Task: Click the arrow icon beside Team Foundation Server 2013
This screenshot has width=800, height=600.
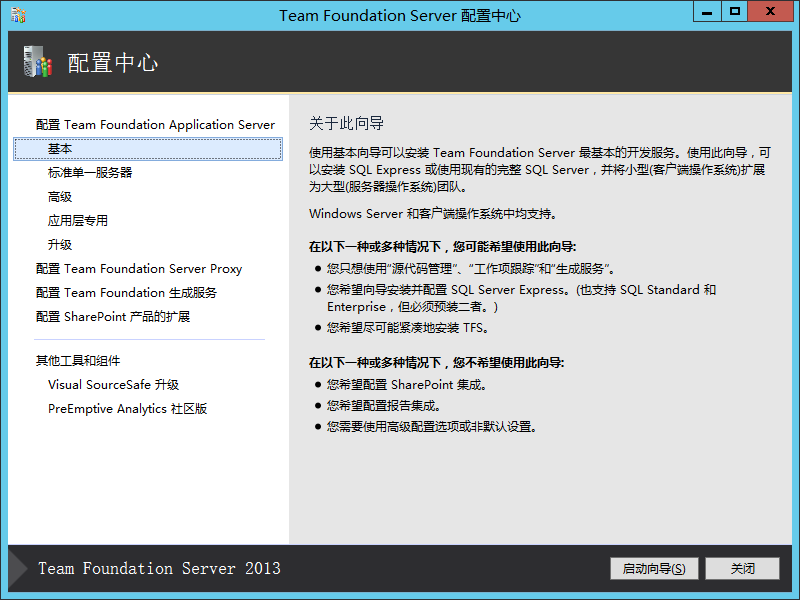Action: [18, 568]
